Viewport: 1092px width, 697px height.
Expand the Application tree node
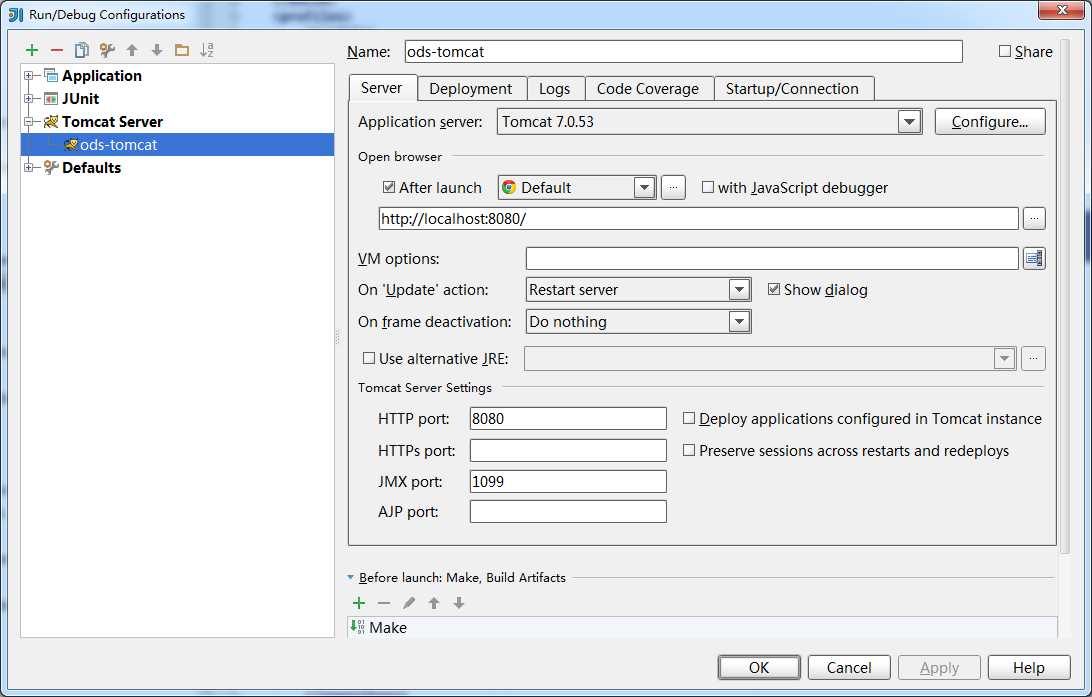[x=29, y=75]
